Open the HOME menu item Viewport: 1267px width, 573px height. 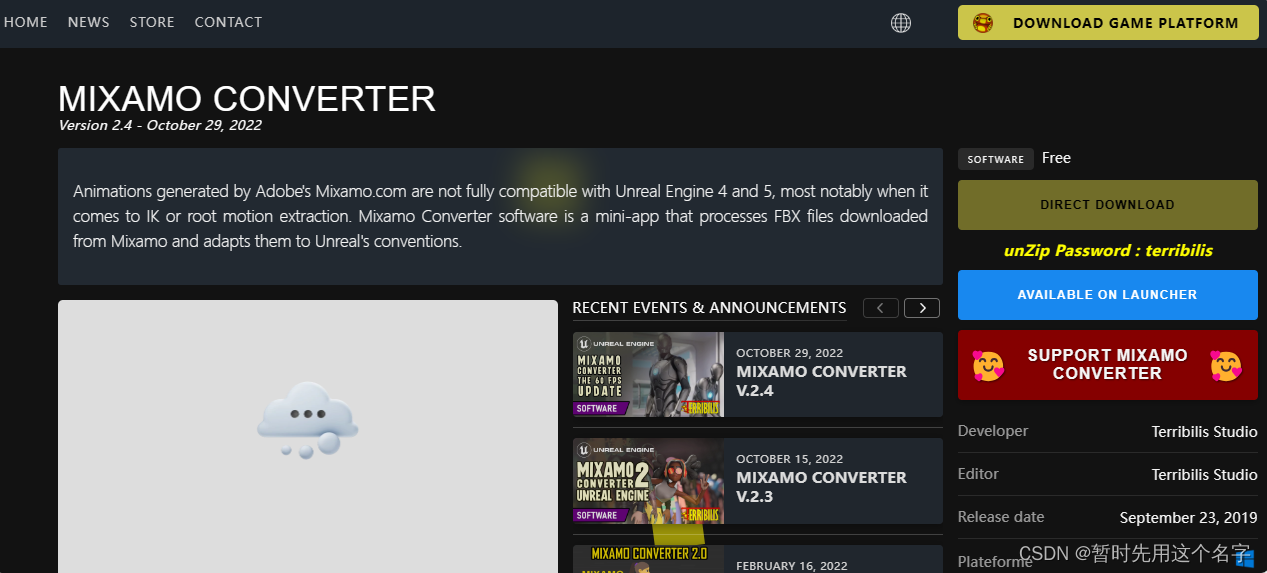click(x=26, y=22)
